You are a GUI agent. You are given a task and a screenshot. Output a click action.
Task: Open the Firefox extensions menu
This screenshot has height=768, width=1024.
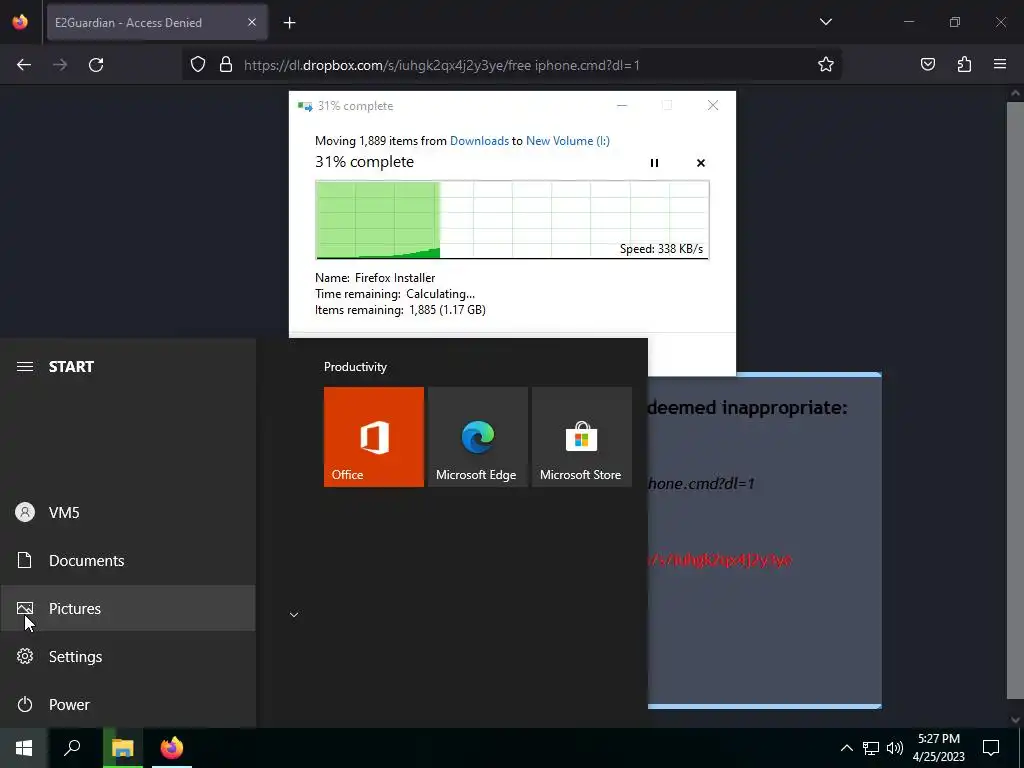coord(964,64)
